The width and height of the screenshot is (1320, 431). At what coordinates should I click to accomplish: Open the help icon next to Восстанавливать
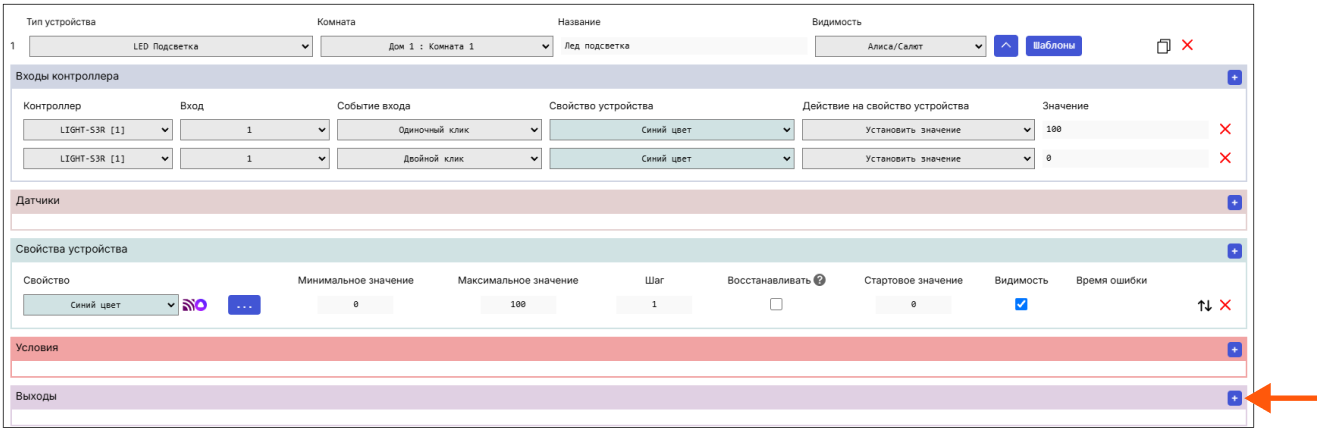pyautogui.click(x=819, y=280)
